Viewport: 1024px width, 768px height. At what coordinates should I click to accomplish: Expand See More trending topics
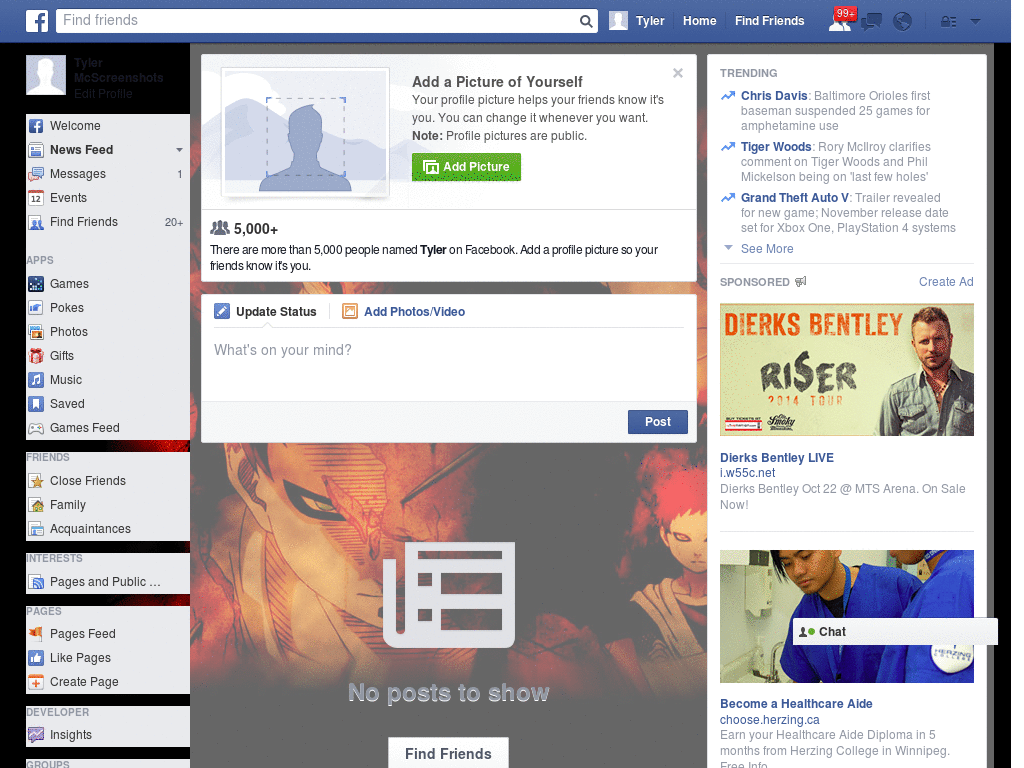pyautogui.click(x=767, y=249)
